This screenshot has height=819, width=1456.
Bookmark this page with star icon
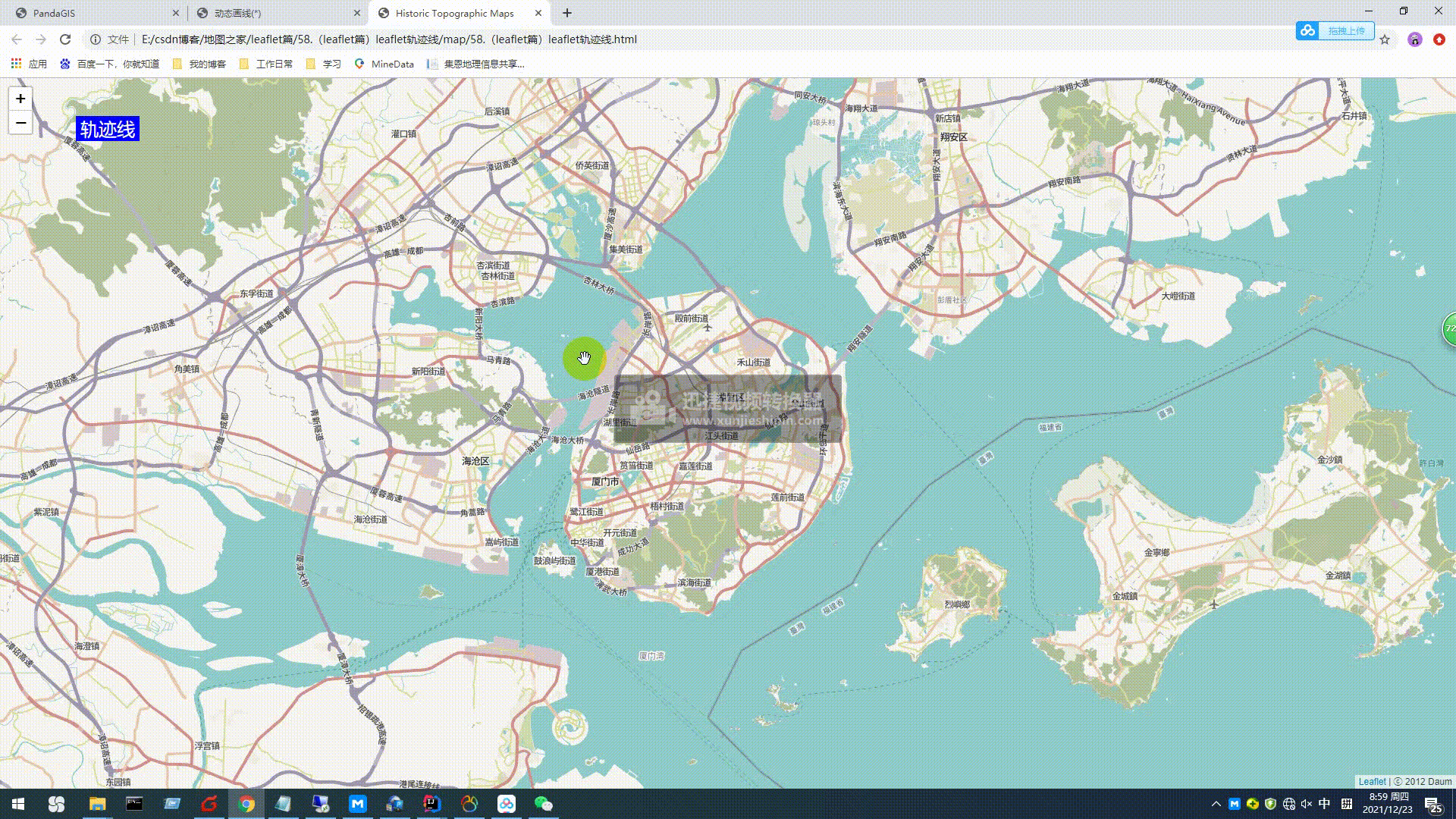pos(1385,39)
